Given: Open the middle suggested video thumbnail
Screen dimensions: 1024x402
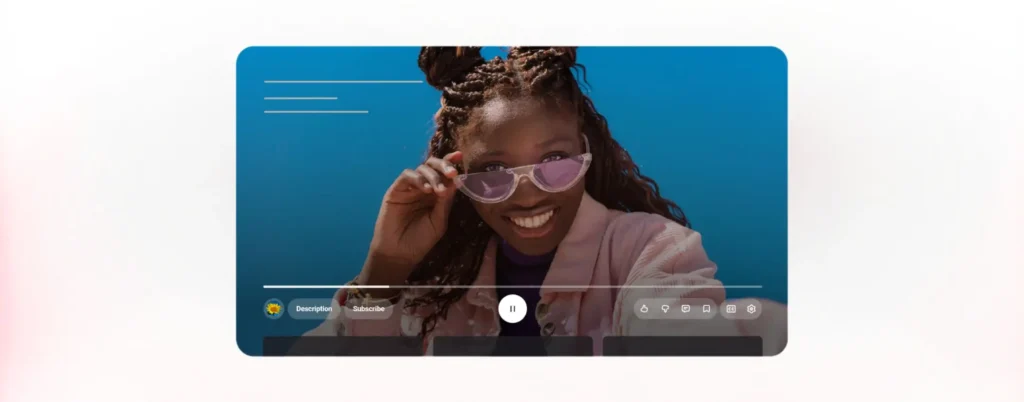Looking at the screenshot, I should 512,346.
